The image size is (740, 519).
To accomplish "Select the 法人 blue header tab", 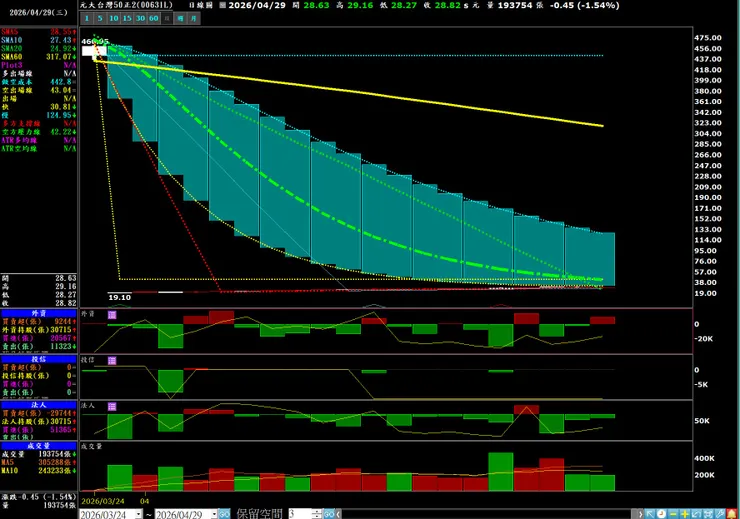I will [x=38, y=404].
